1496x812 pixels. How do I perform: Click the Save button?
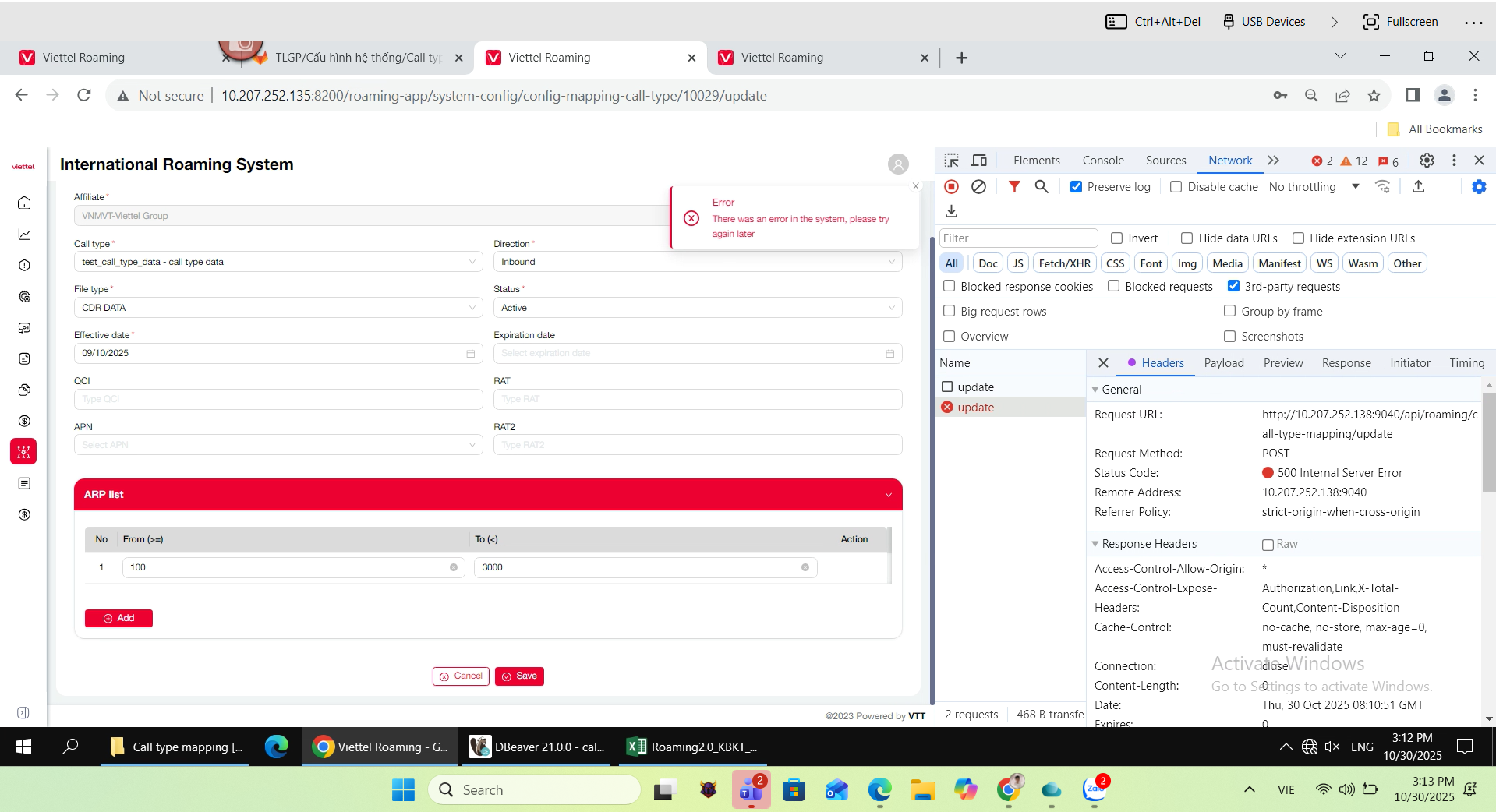coord(519,676)
